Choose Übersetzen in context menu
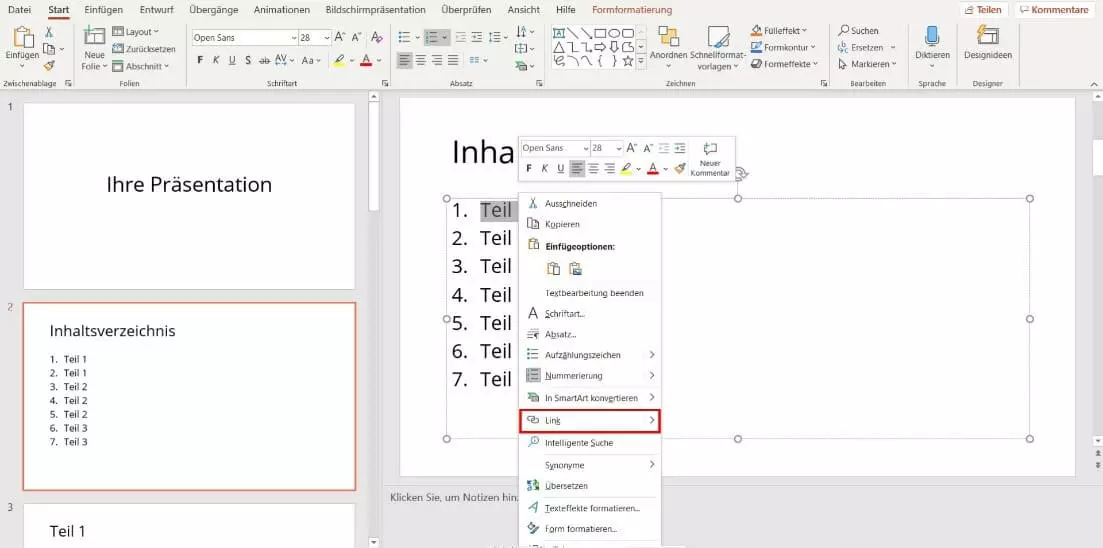Screen dimensions: 1103x548 589,486
